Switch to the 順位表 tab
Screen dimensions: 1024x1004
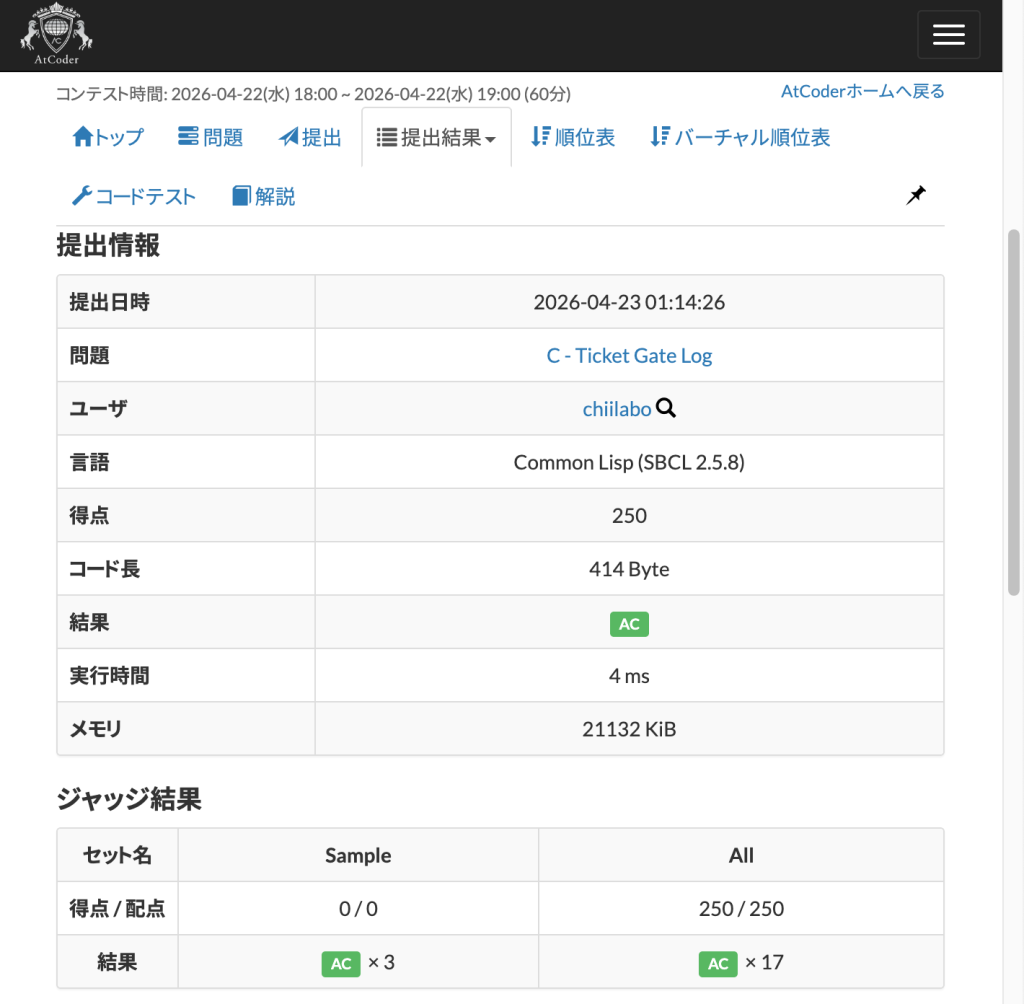coord(572,137)
